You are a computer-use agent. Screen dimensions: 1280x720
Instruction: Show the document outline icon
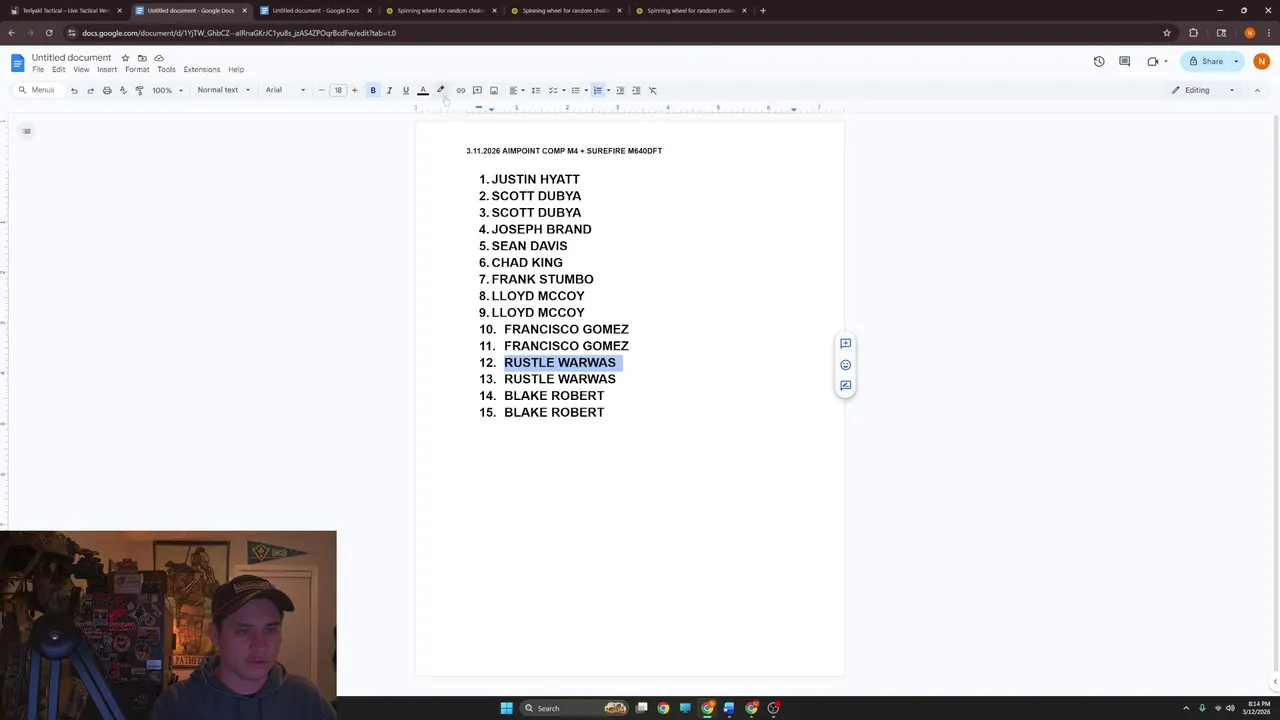pyautogui.click(x=27, y=131)
